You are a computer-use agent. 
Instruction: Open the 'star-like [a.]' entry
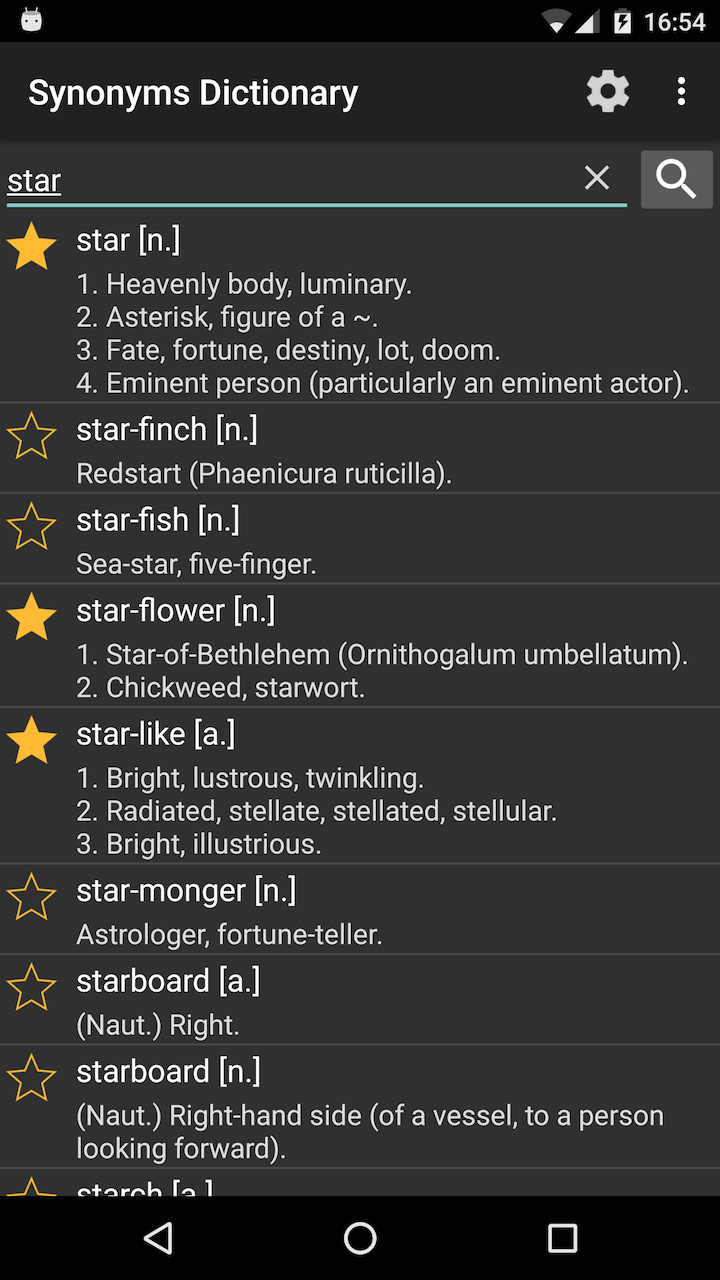380,786
